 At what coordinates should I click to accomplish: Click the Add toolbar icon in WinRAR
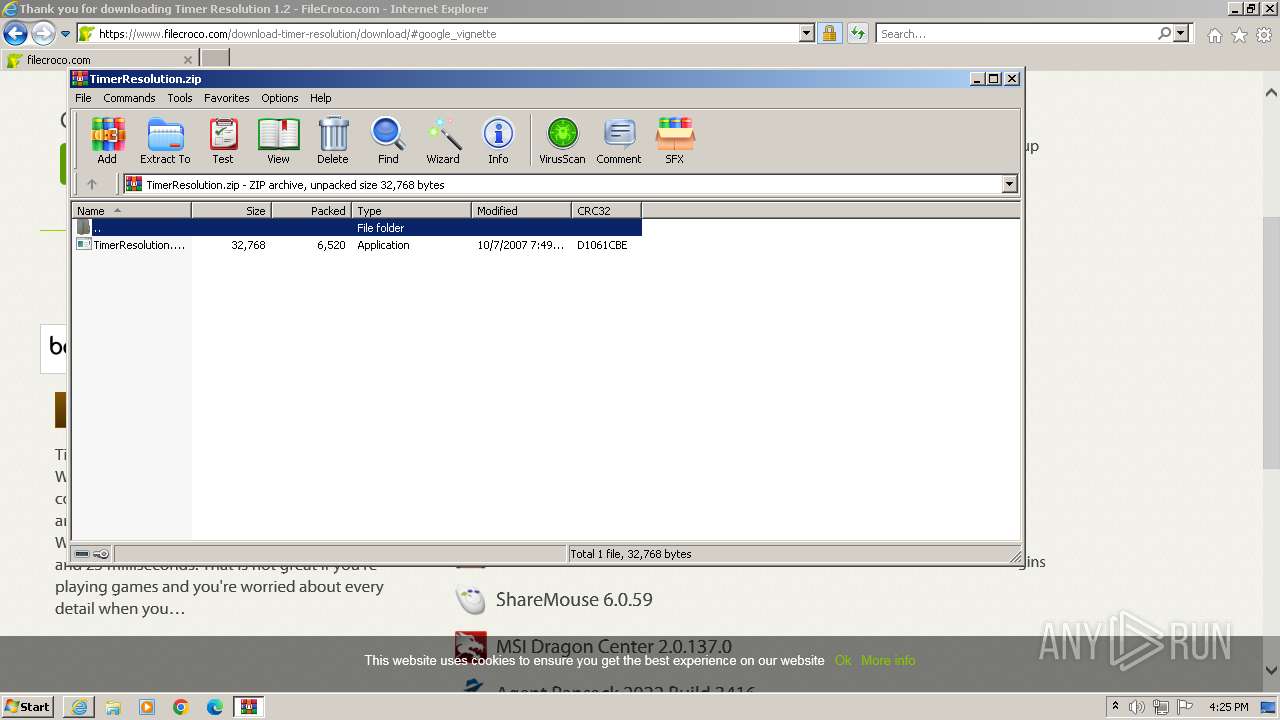pos(107,141)
